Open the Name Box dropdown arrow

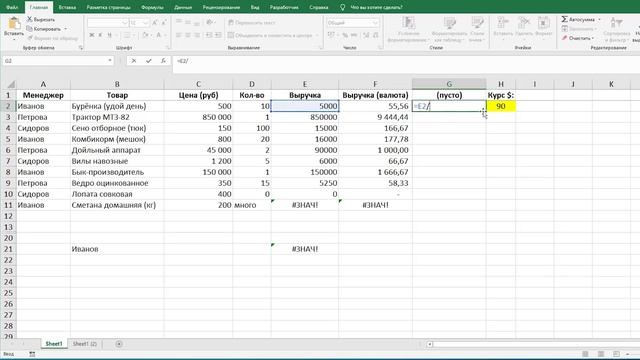pyautogui.click(x=110, y=61)
